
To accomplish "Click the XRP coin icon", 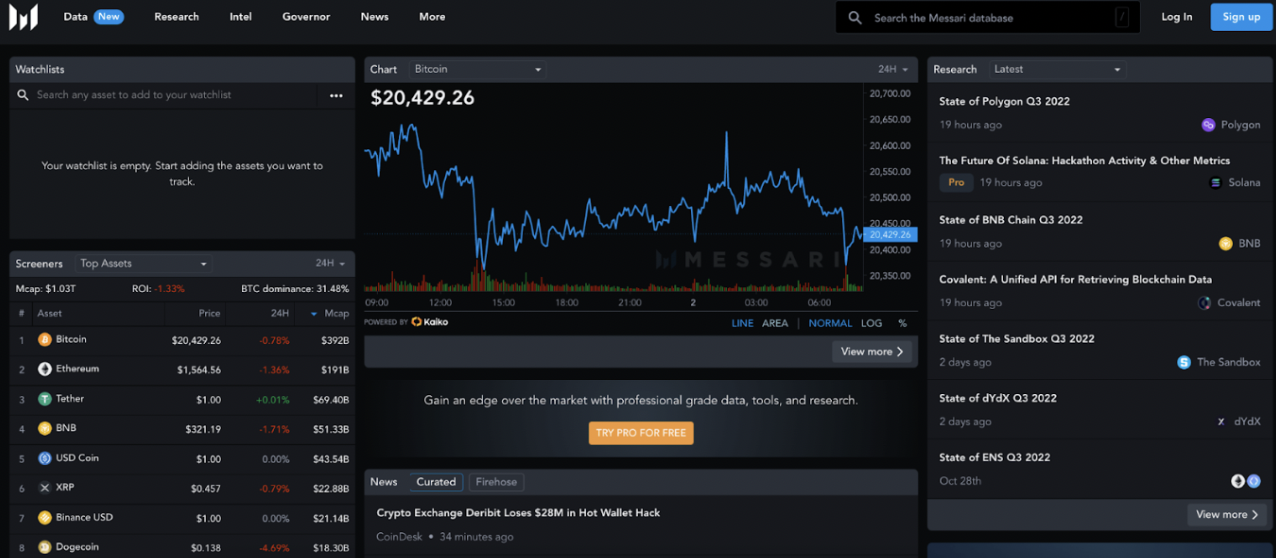I will coord(44,488).
